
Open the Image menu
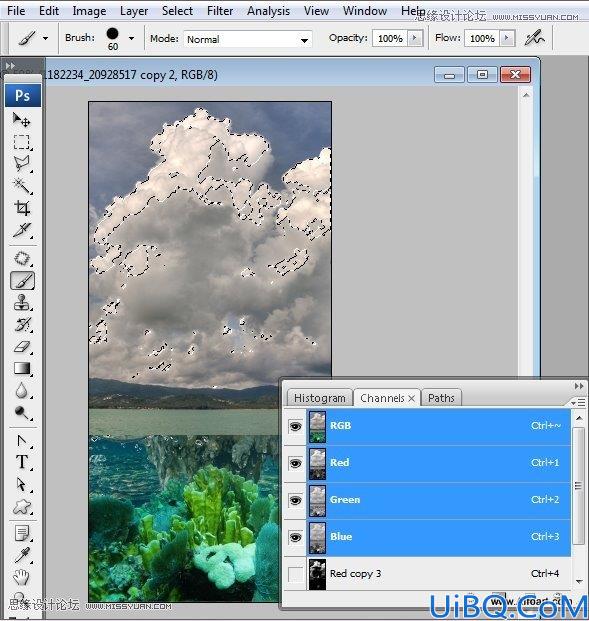coord(89,11)
